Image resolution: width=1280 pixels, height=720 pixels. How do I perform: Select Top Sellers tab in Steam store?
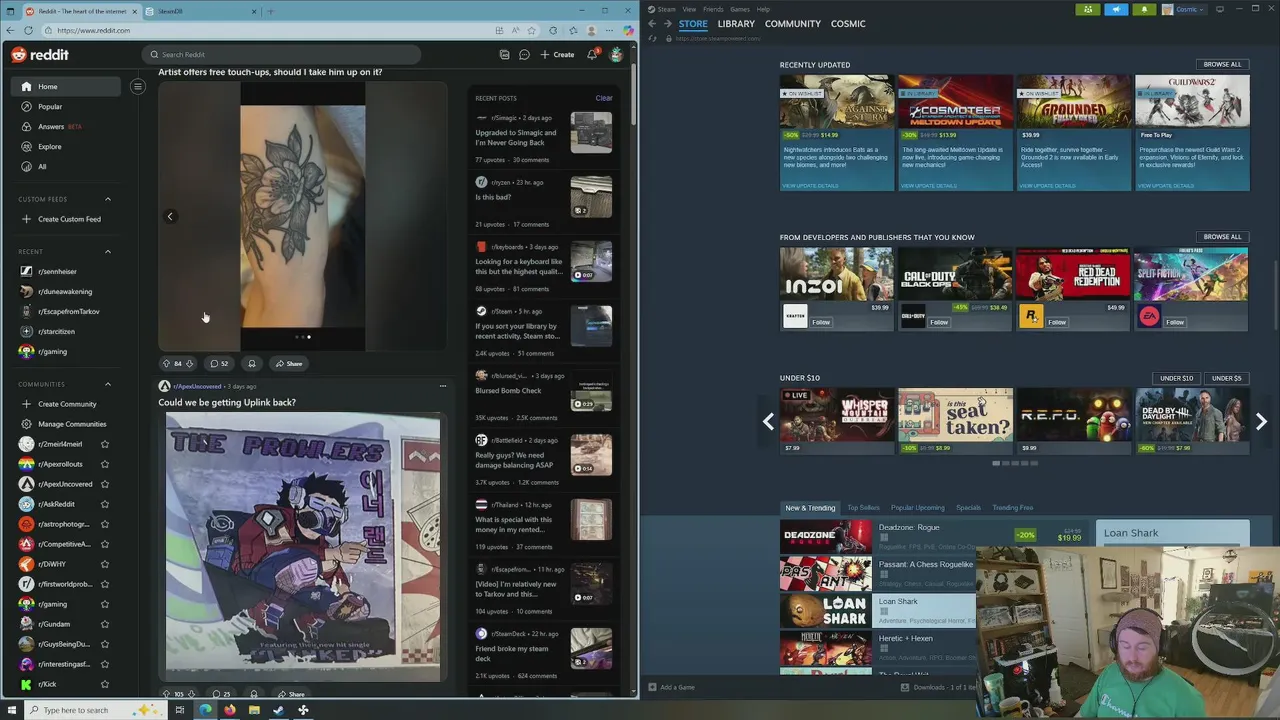863,508
